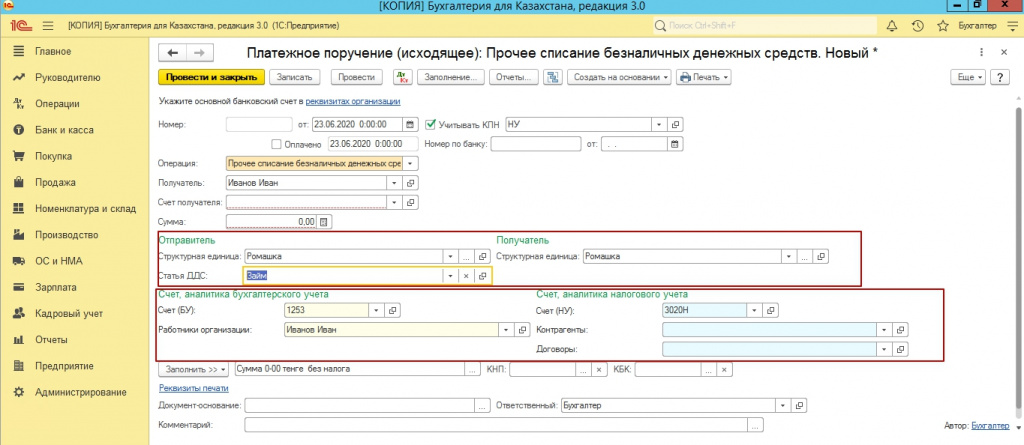Screen dimensions: 1024x445
Task: Open history clock icon
Action: tap(917, 26)
